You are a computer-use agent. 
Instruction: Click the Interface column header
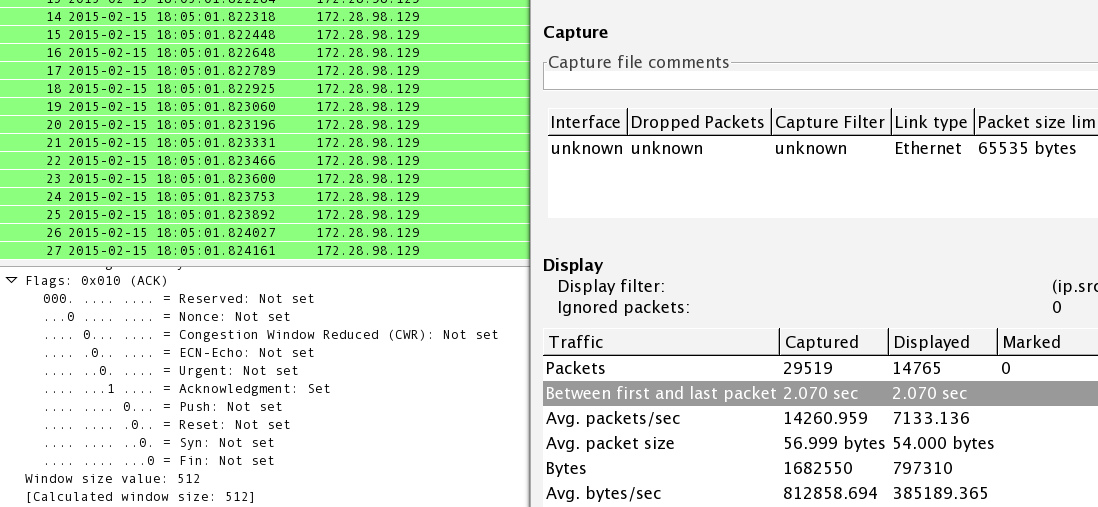(587, 122)
